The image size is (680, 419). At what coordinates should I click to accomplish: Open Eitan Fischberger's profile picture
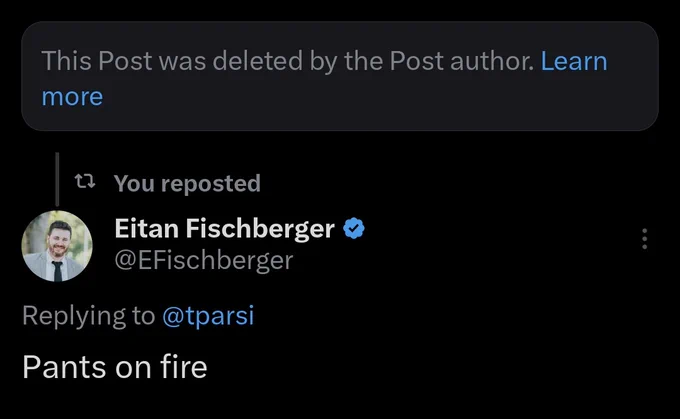click(57, 246)
